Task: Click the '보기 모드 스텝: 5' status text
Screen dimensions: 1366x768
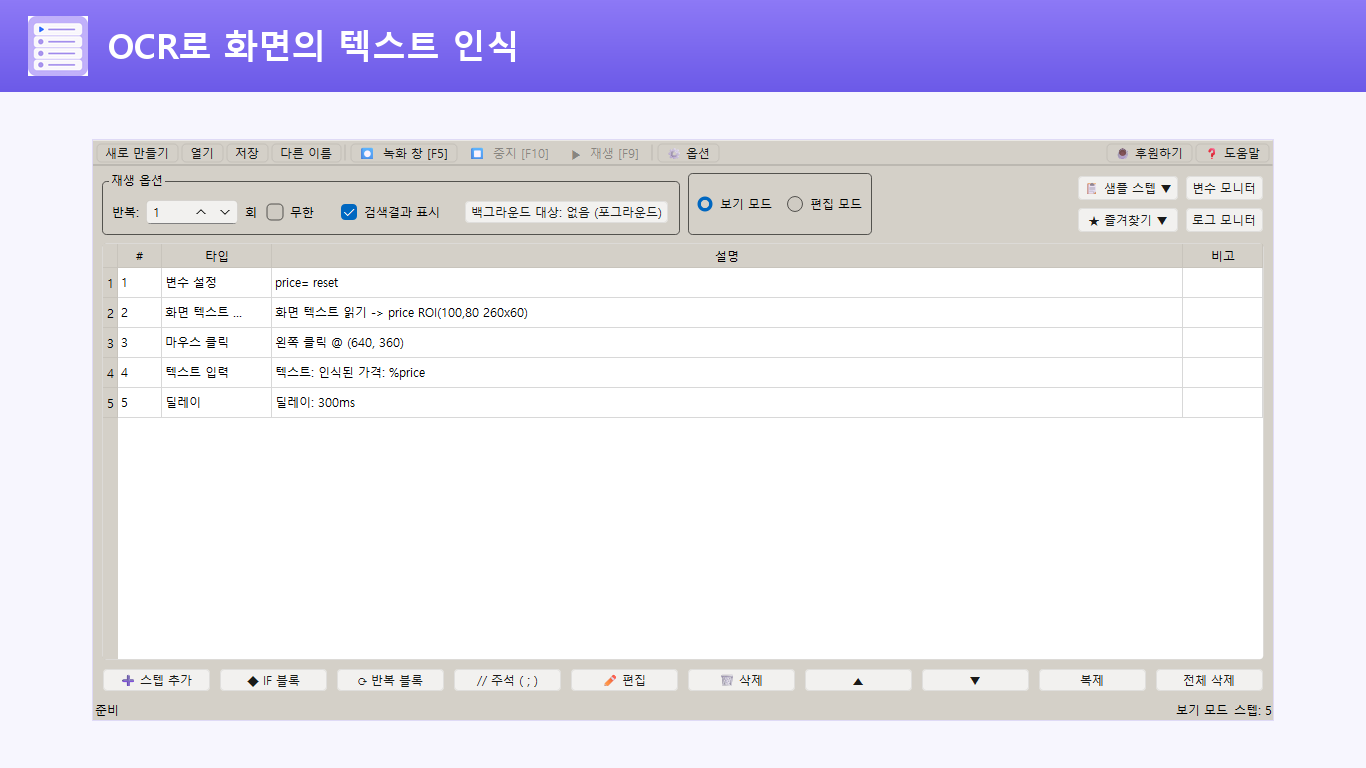Action: coord(1224,711)
